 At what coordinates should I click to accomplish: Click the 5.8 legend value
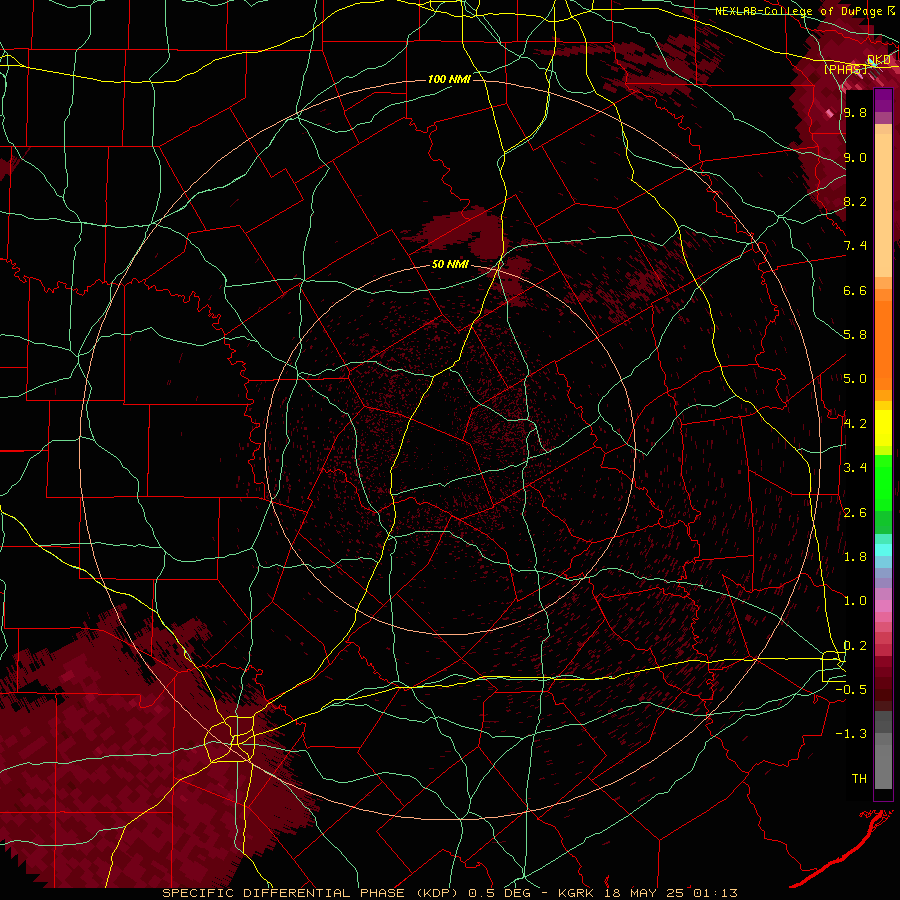(x=855, y=335)
